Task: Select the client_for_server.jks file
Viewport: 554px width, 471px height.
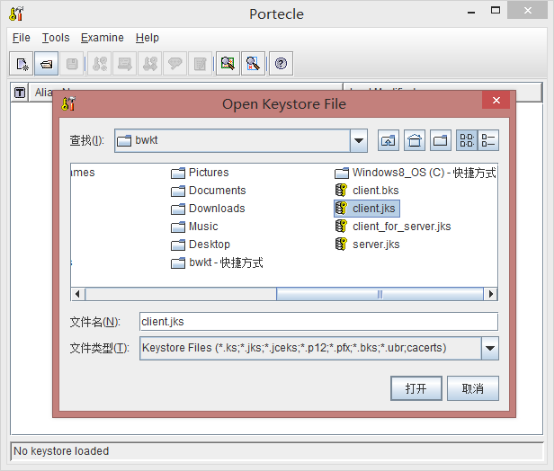Action: [x=393, y=226]
